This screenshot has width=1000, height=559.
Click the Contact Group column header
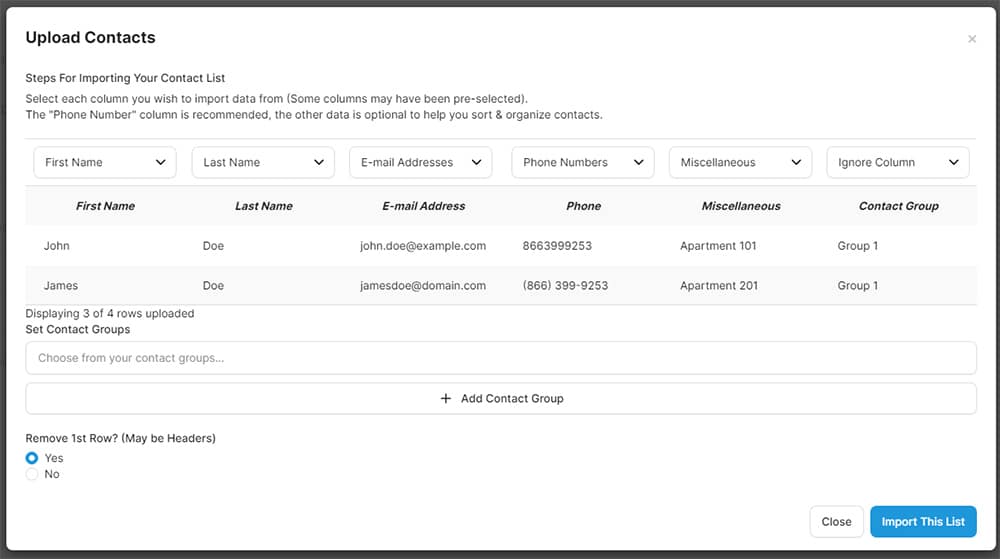(898, 206)
